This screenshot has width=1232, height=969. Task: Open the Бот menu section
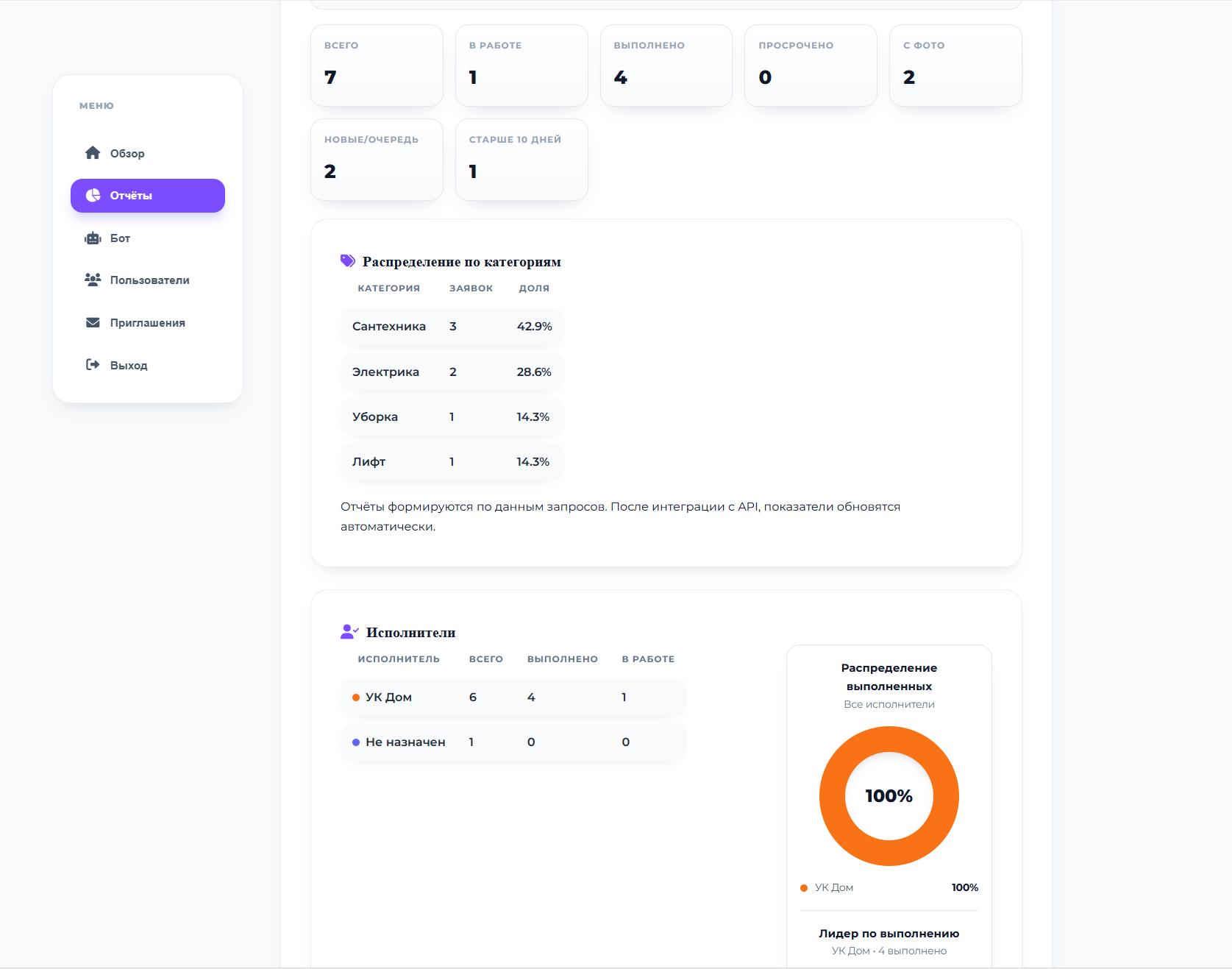pos(120,238)
